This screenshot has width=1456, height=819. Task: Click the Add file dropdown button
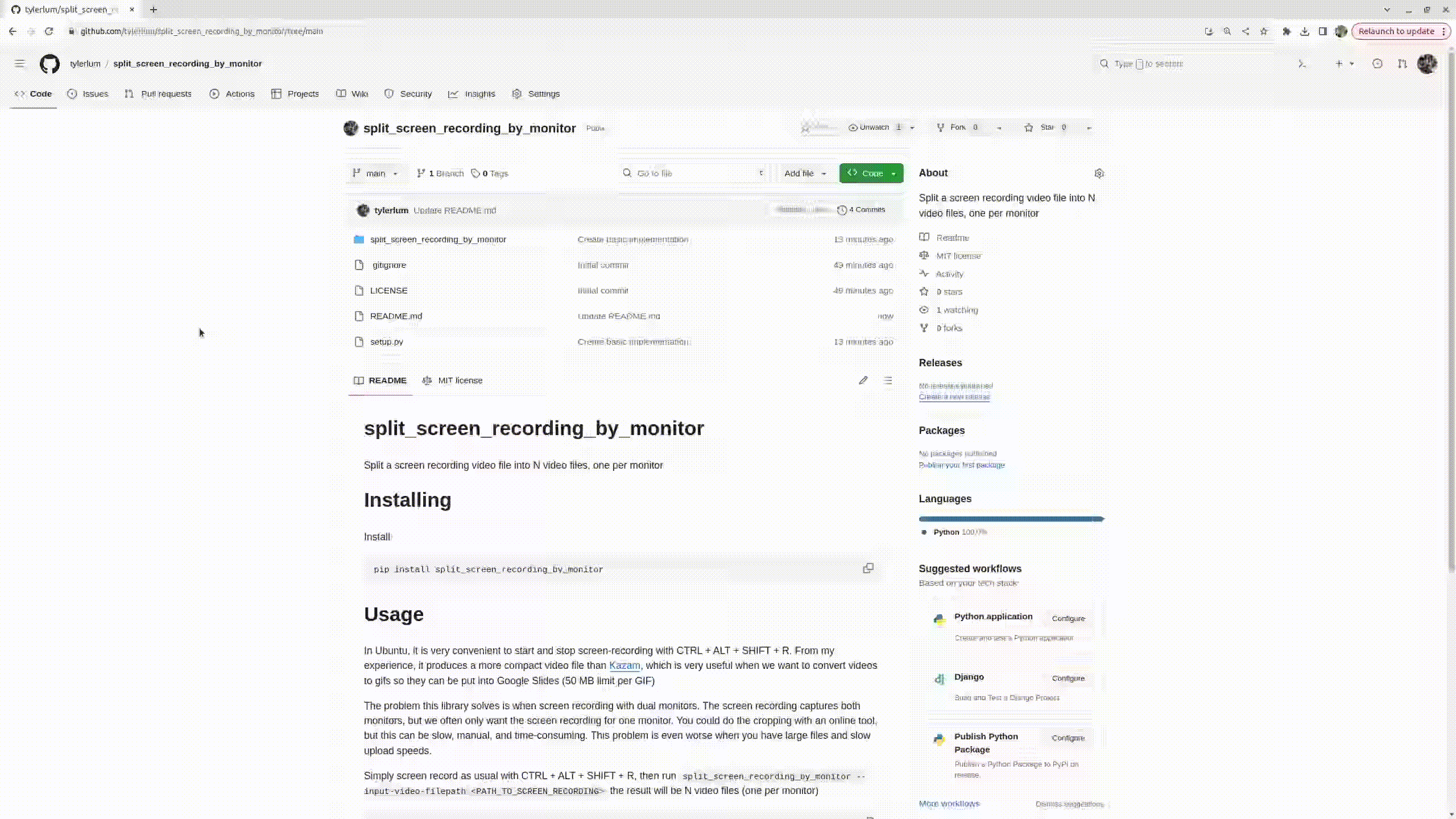click(x=805, y=173)
